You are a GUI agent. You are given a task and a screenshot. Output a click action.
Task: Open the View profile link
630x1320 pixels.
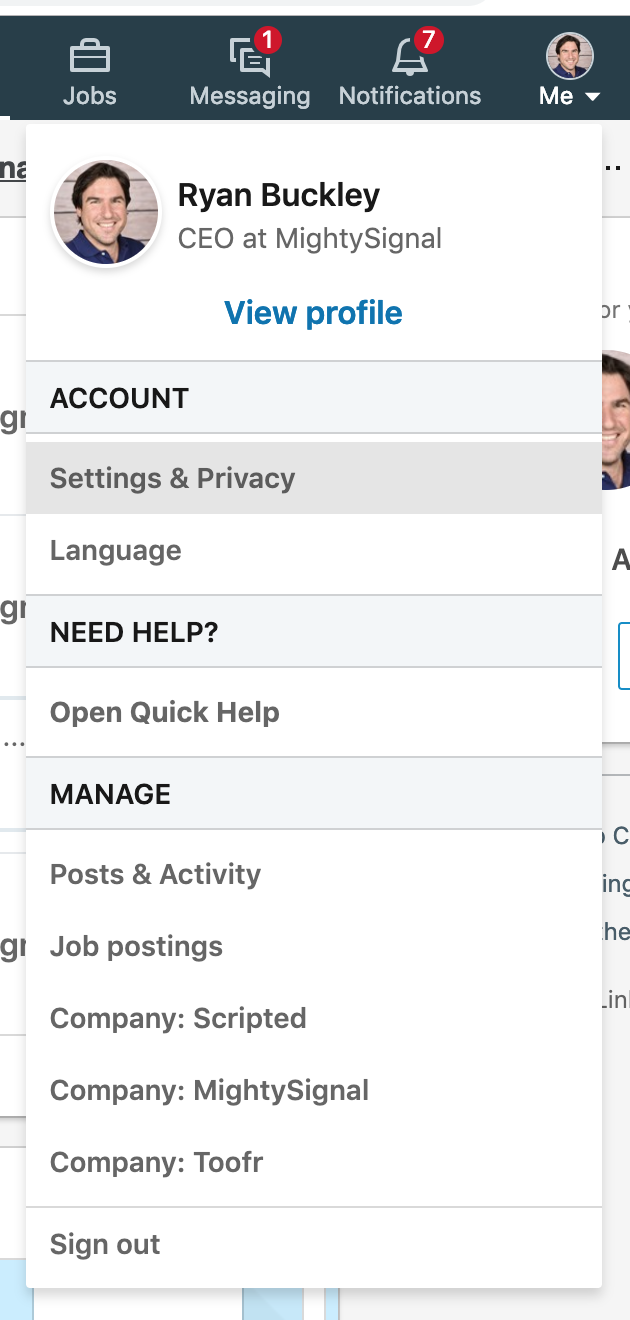coord(313,313)
